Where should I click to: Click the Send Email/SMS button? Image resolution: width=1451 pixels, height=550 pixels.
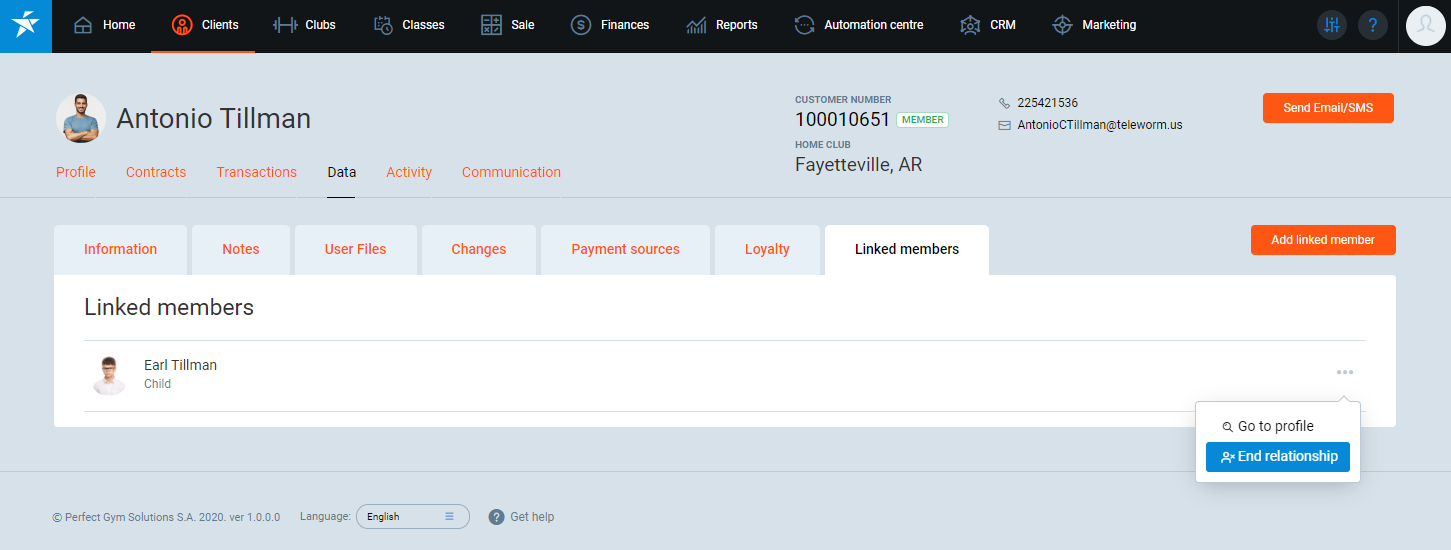point(1328,108)
